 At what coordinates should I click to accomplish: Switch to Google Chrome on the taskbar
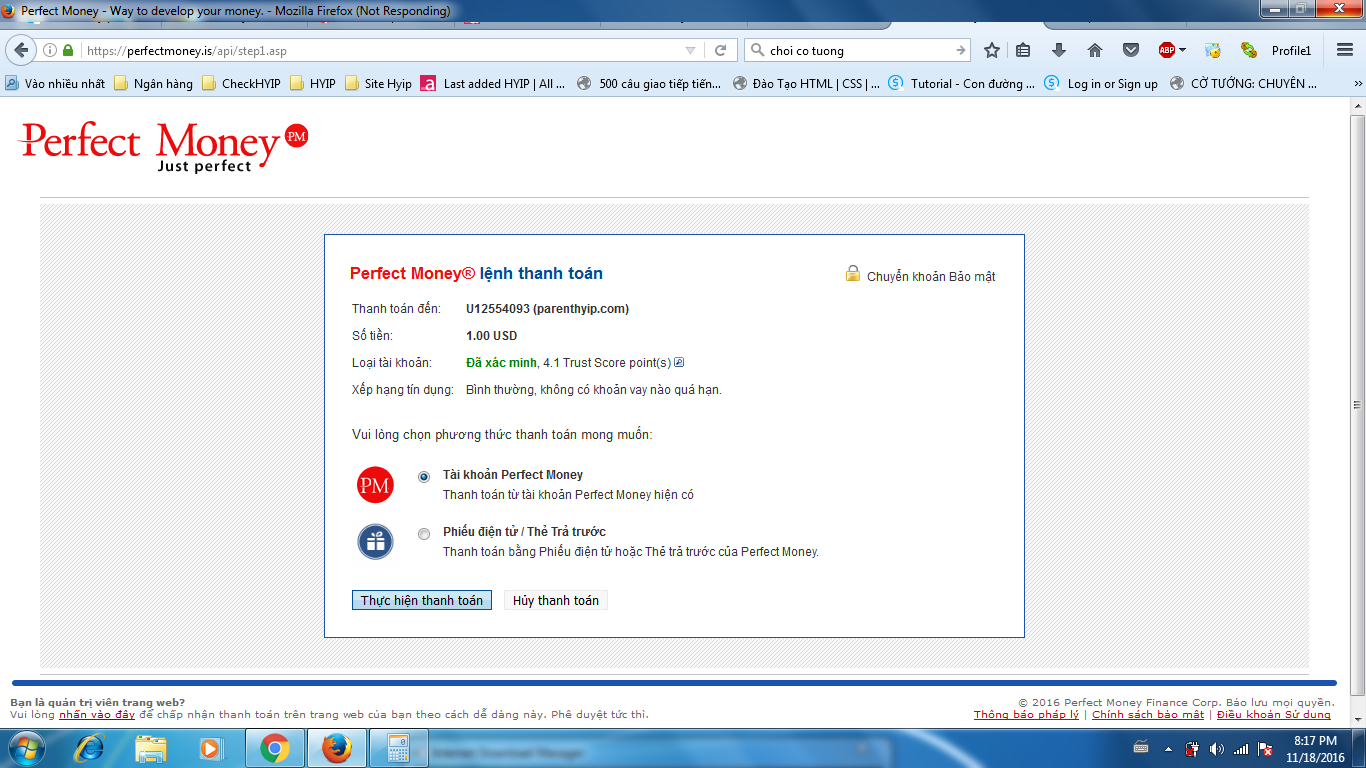click(274, 748)
